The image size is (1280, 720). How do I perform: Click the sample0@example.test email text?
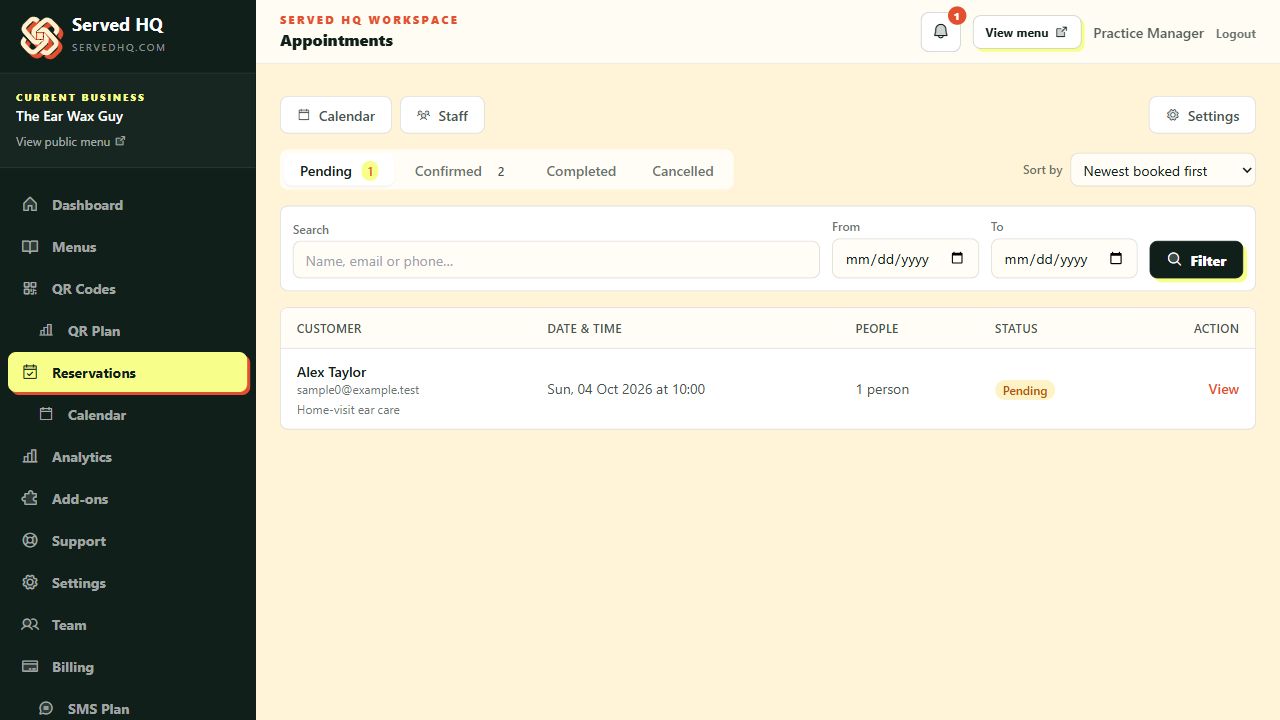pyautogui.click(x=358, y=390)
